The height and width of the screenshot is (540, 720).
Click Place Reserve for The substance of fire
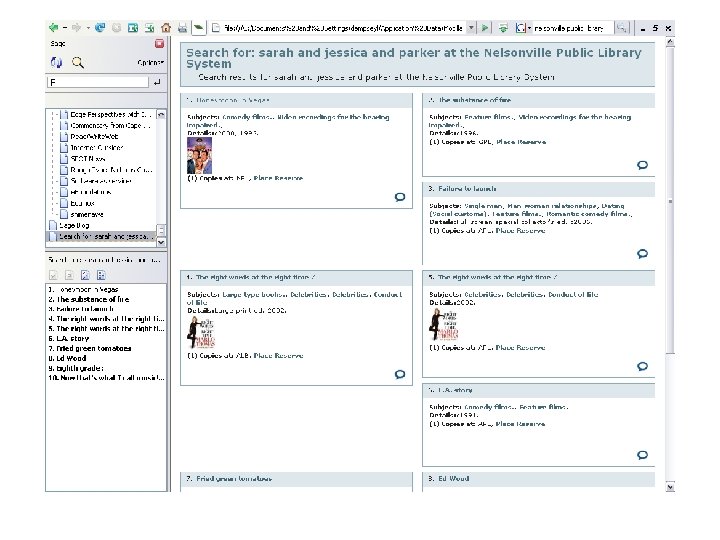pos(521,142)
